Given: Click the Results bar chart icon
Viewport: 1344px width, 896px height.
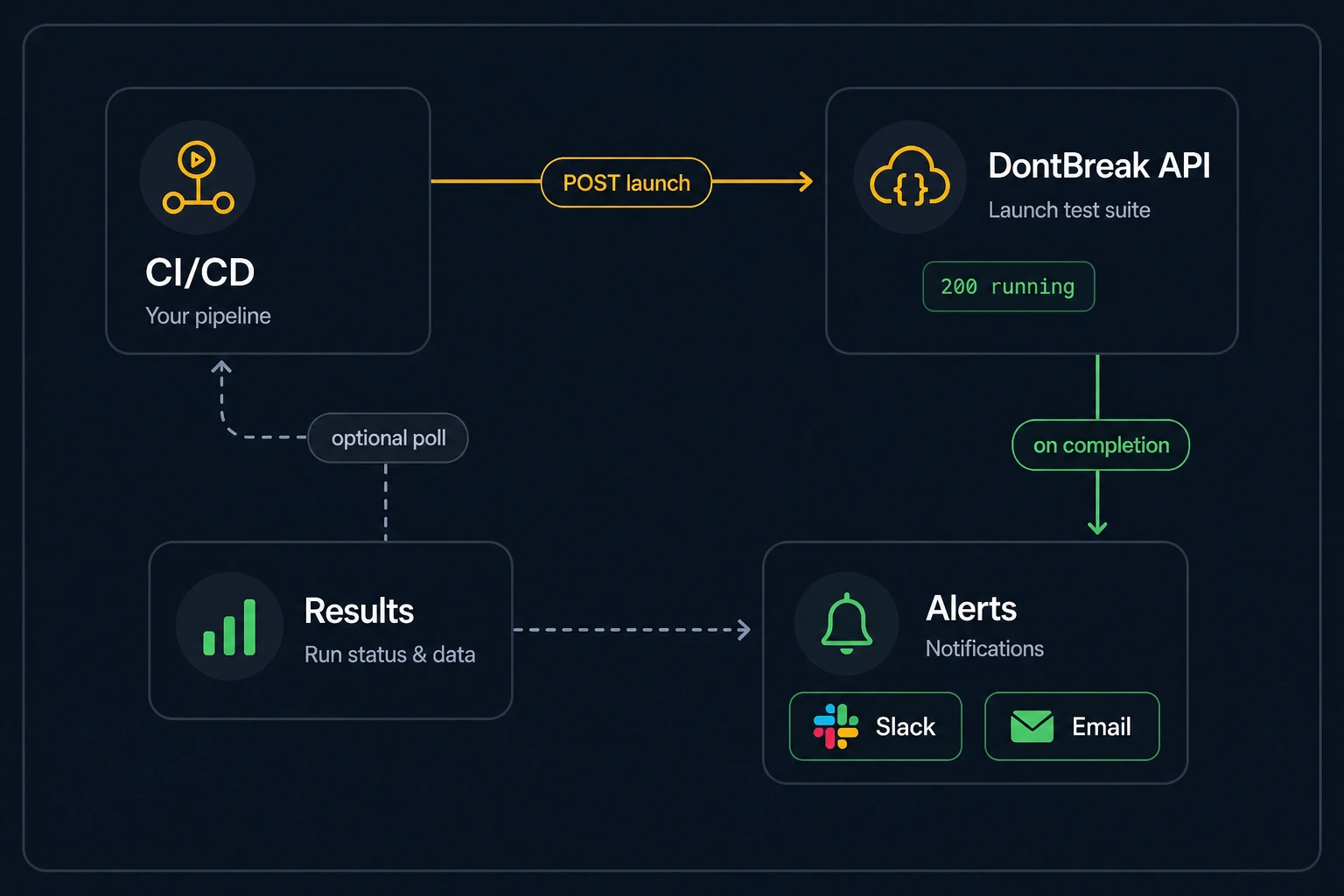Looking at the screenshot, I should (x=229, y=626).
